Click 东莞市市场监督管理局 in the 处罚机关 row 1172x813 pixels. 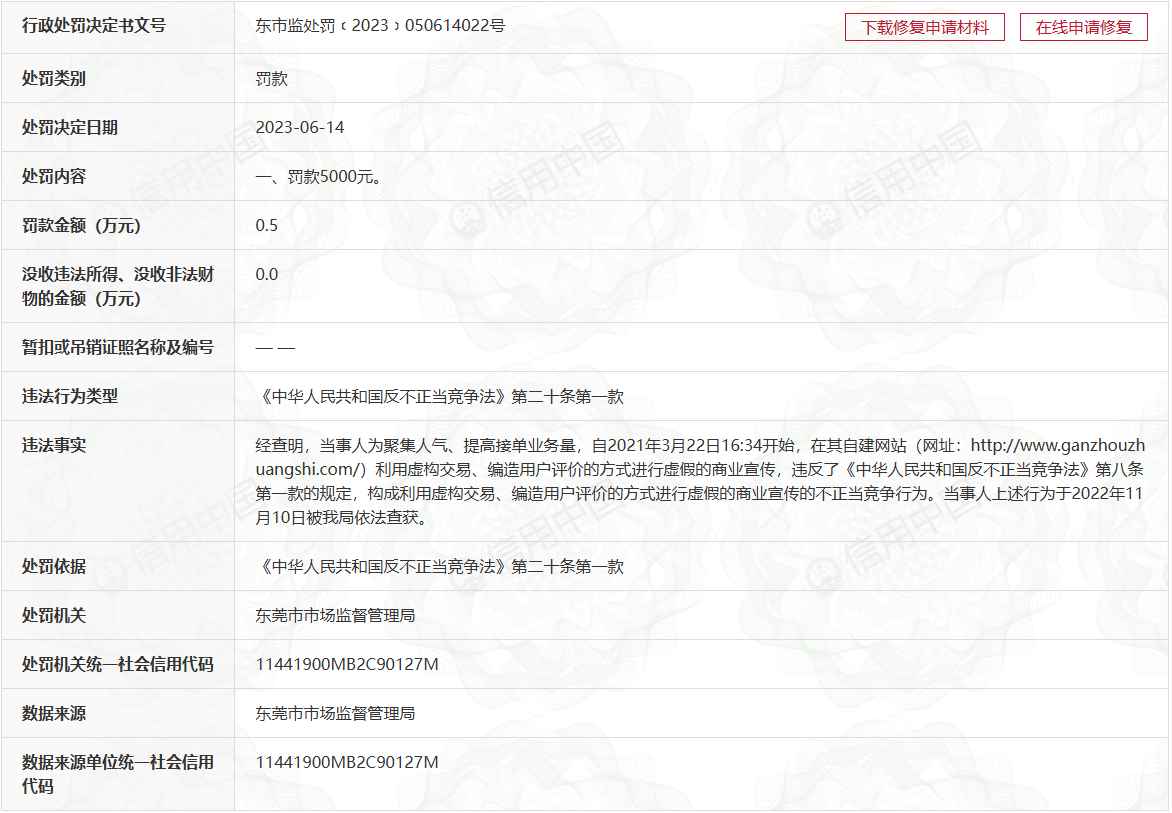point(335,616)
